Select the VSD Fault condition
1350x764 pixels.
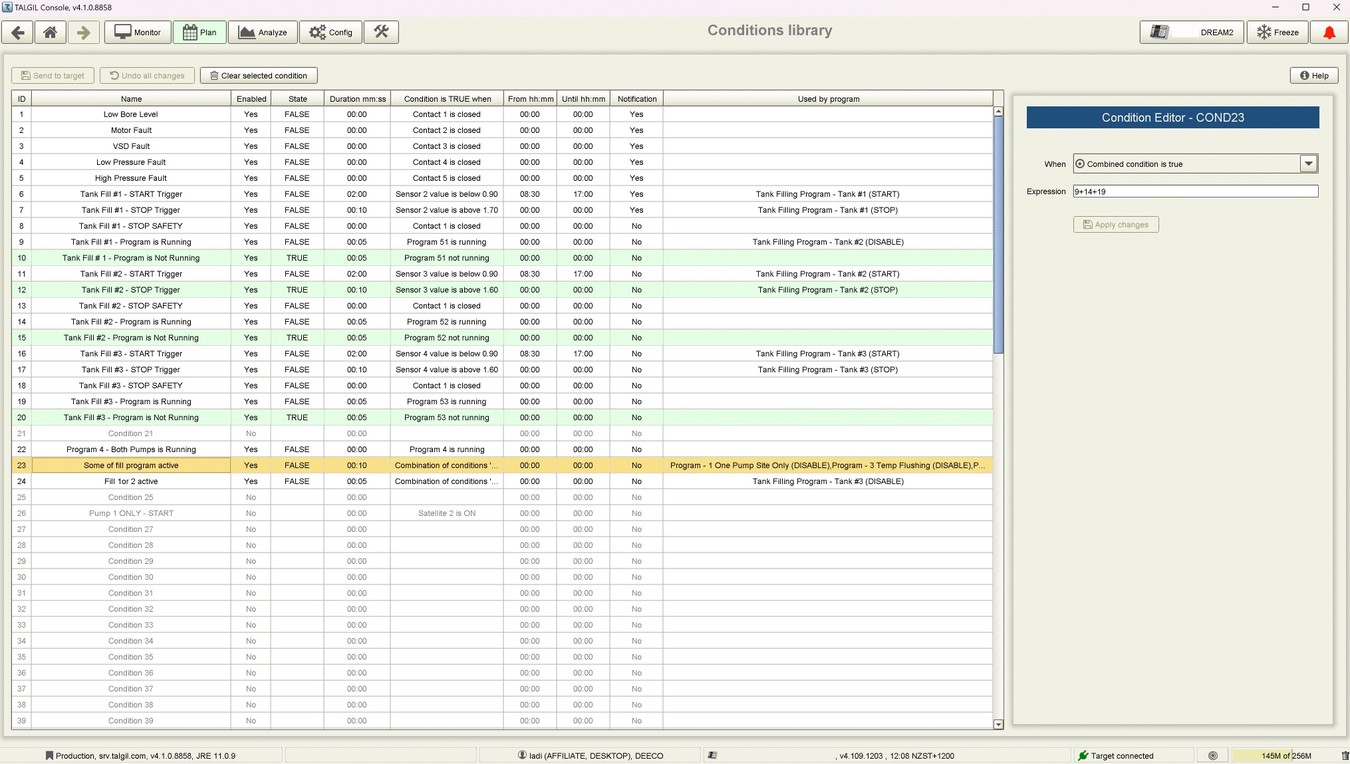[x=502, y=146]
